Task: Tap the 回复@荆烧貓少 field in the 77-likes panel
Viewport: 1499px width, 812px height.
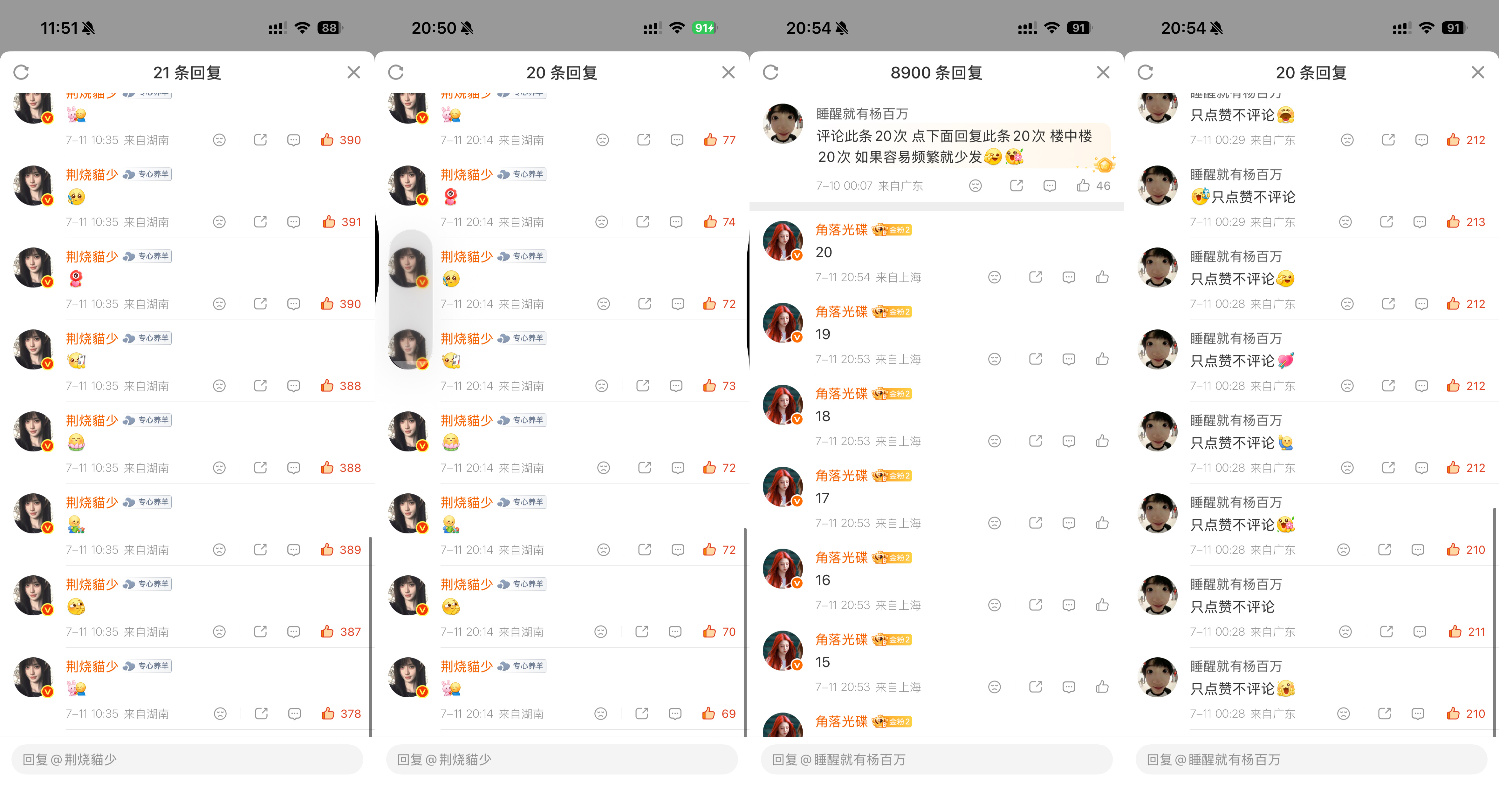Action: (x=562, y=759)
